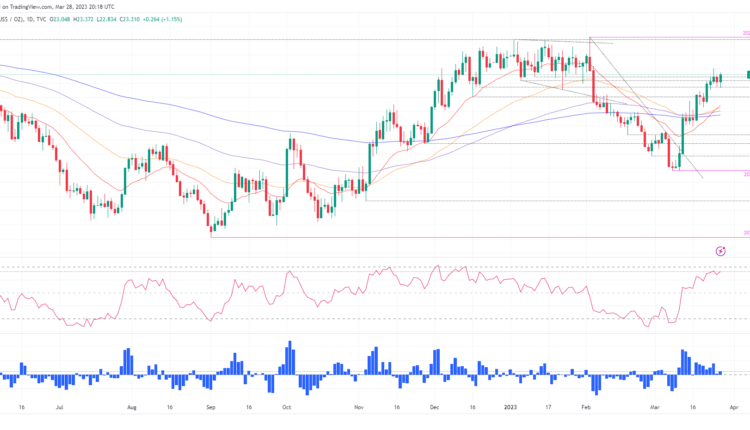Viewport: 750px width, 430px height.
Task: Click the 2023 label on time axis
Action: (509, 408)
